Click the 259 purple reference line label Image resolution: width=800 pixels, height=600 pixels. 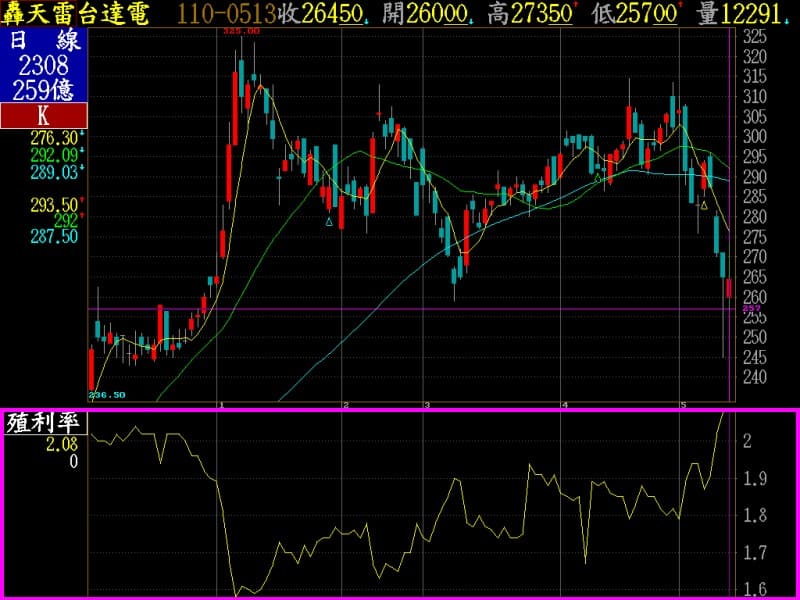coord(750,309)
